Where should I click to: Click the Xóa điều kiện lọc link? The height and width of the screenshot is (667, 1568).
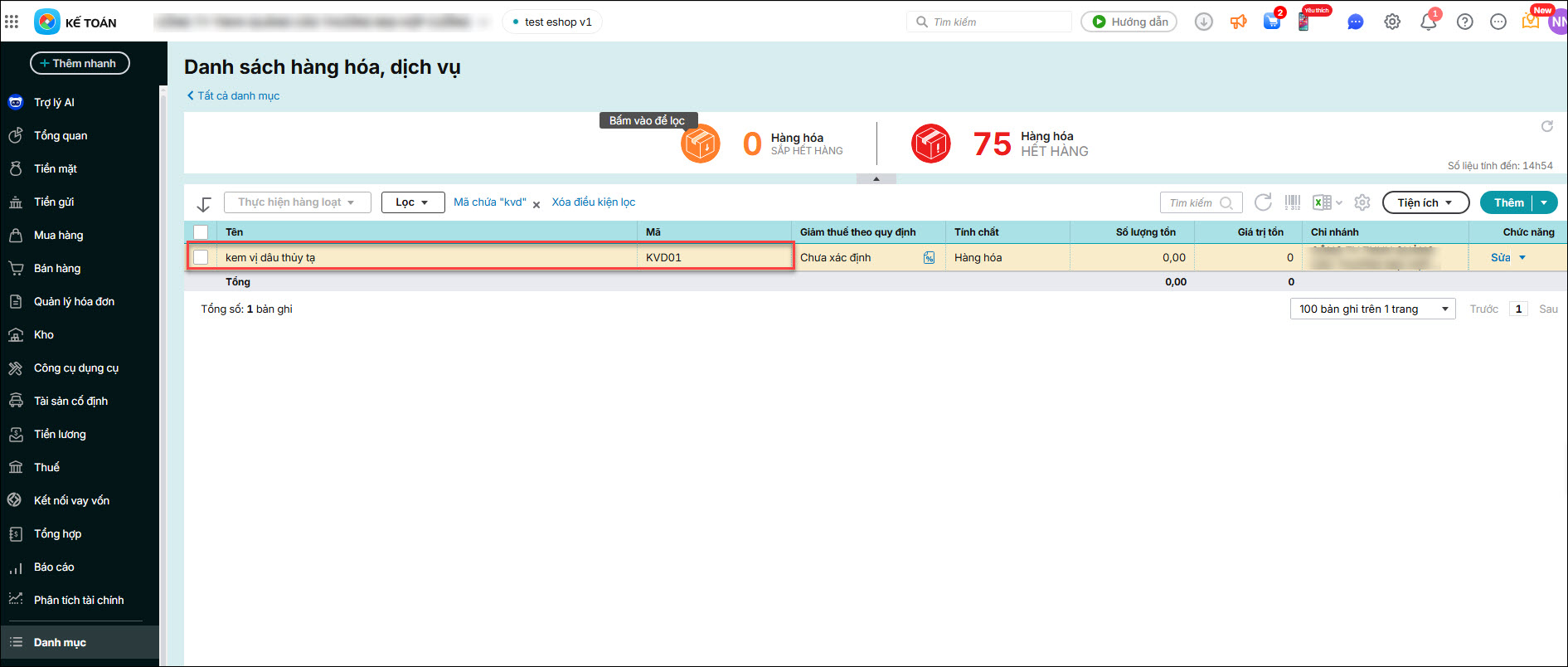tap(593, 202)
